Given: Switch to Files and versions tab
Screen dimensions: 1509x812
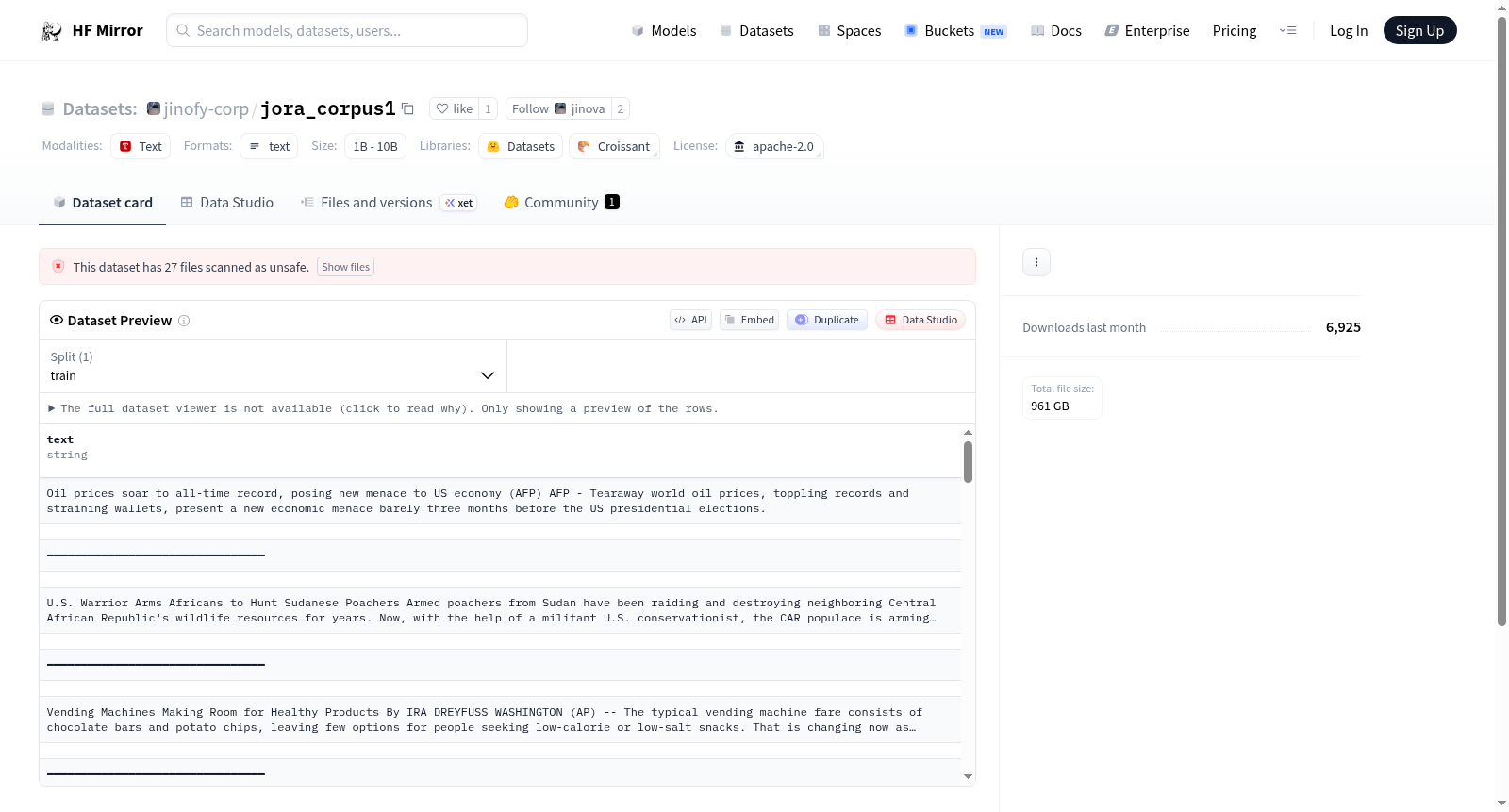Looking at the screenshot, I should (x=389, y=203).
